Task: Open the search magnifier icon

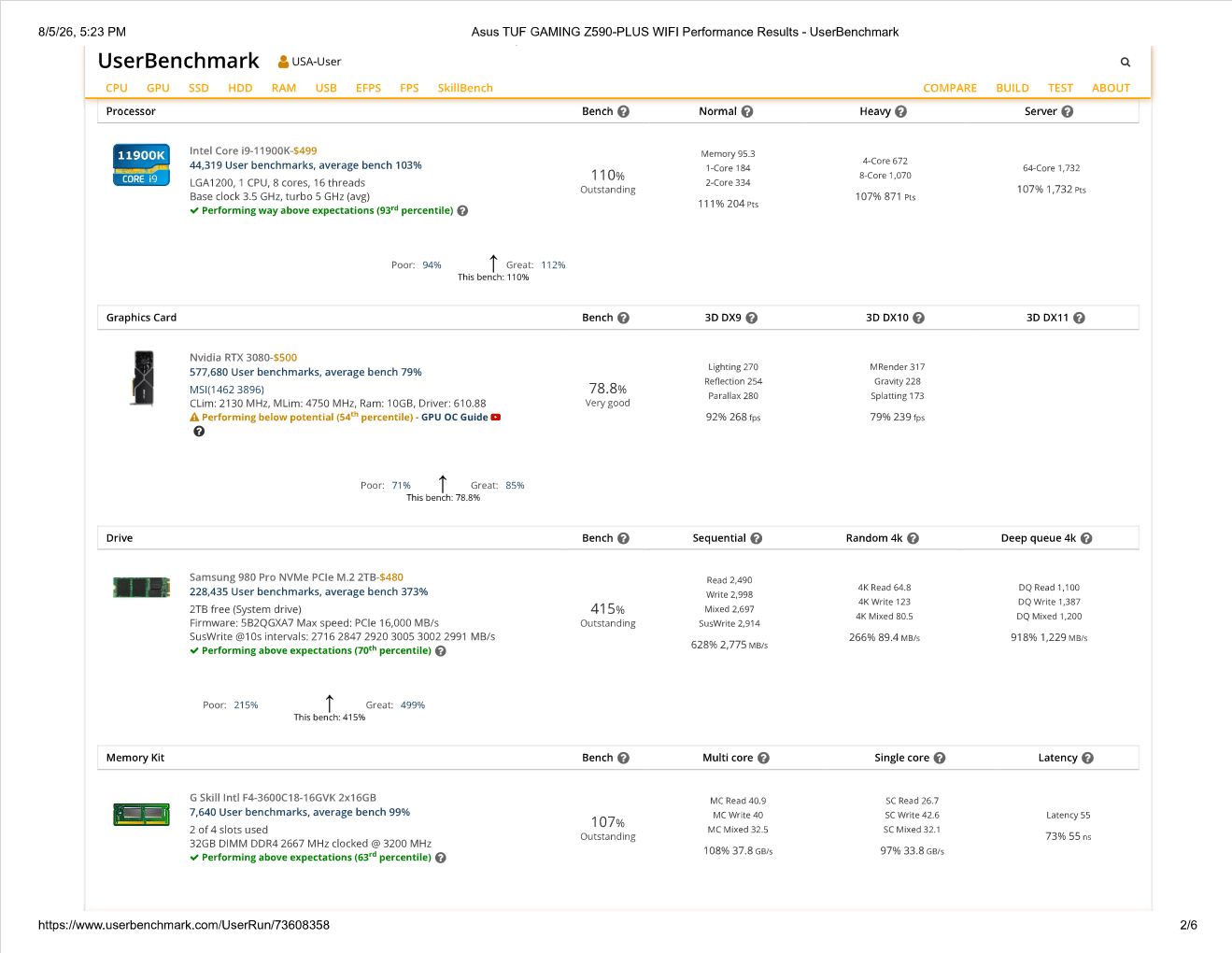Action: tap(1126, 63)
